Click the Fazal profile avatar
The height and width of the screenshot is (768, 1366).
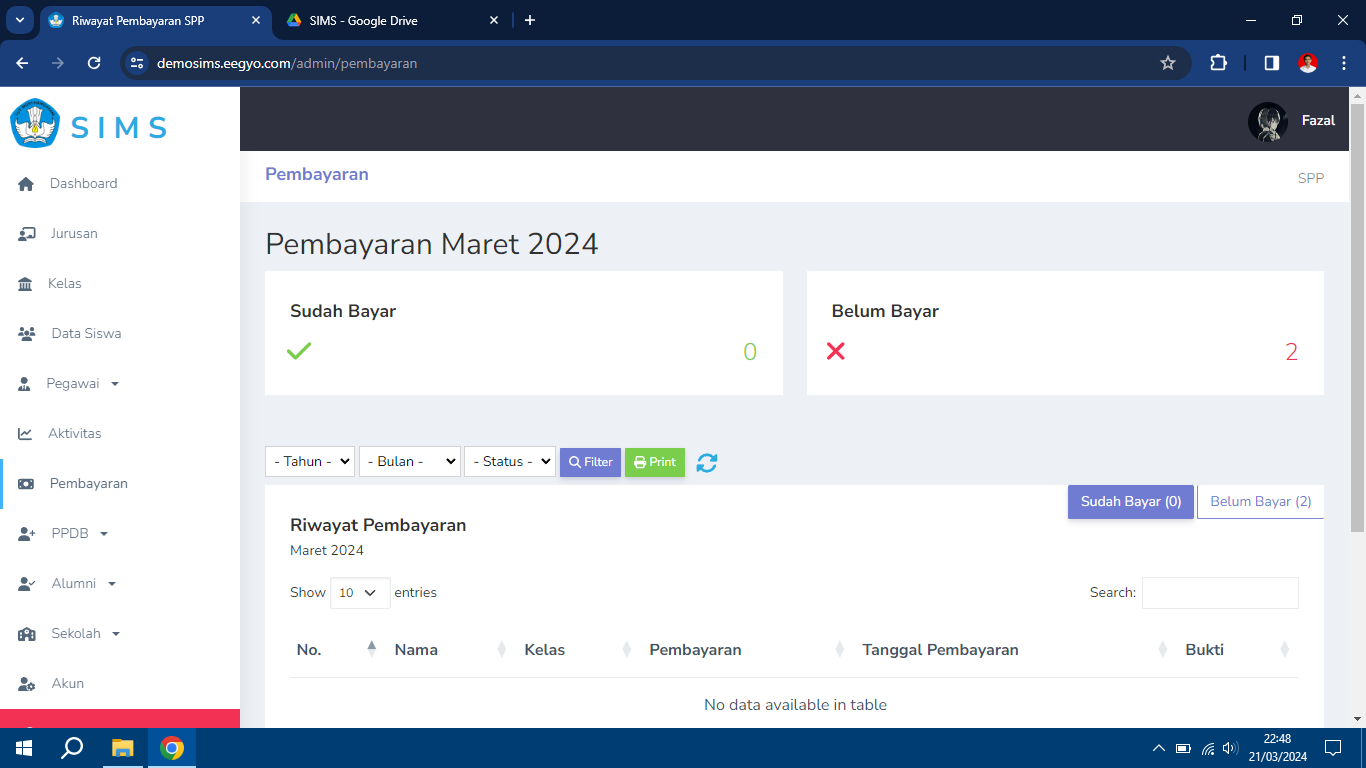(1267, 121)
